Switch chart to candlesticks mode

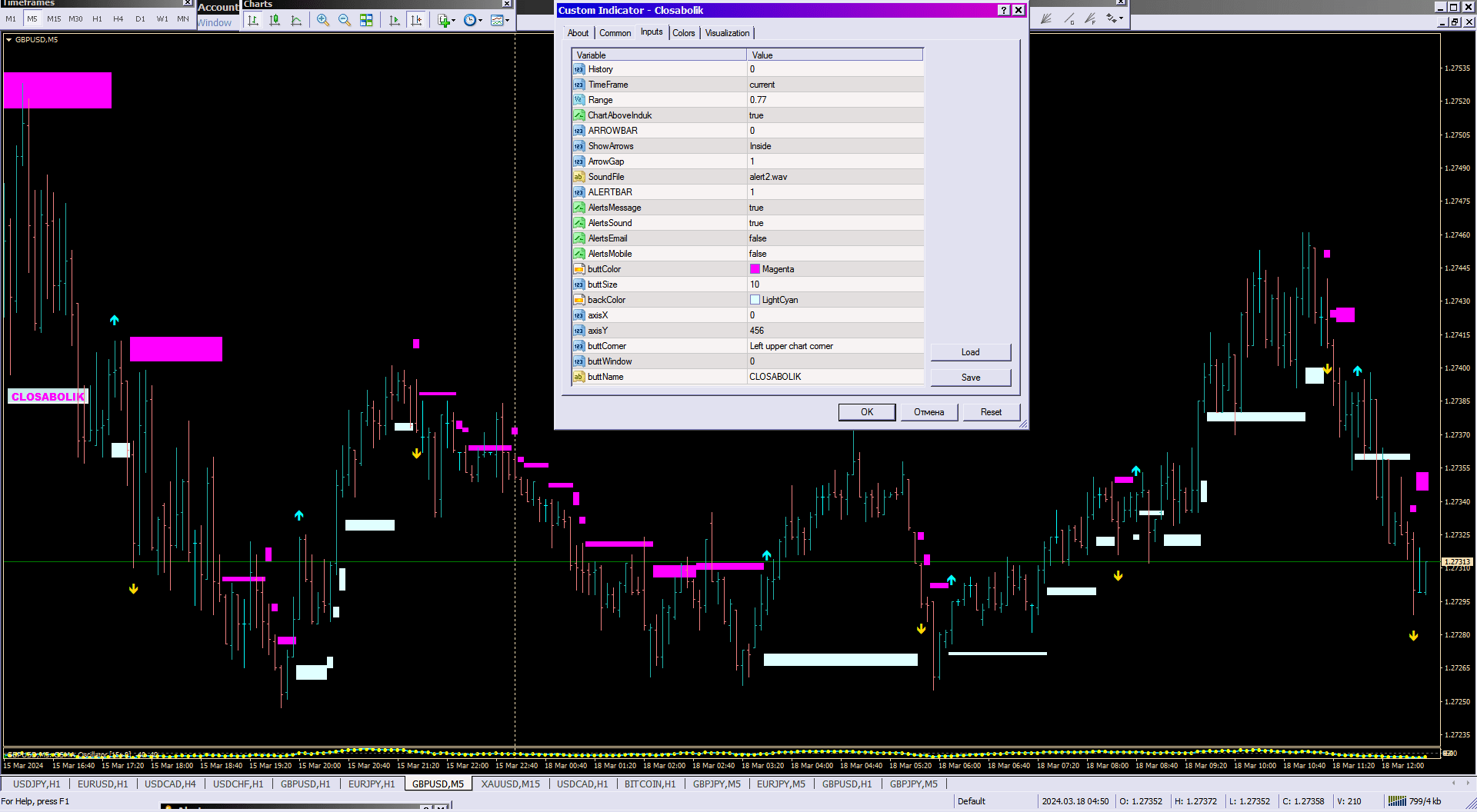[274, 20]
